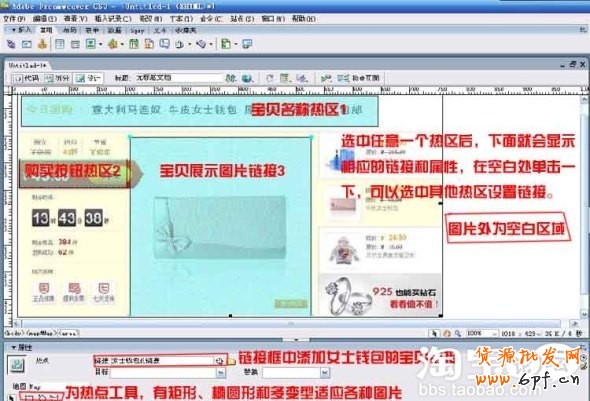Viewport: 590px width, 401px height.
Task: Open the Target (目标) dropdown
Action: click(x=221, y=373)
